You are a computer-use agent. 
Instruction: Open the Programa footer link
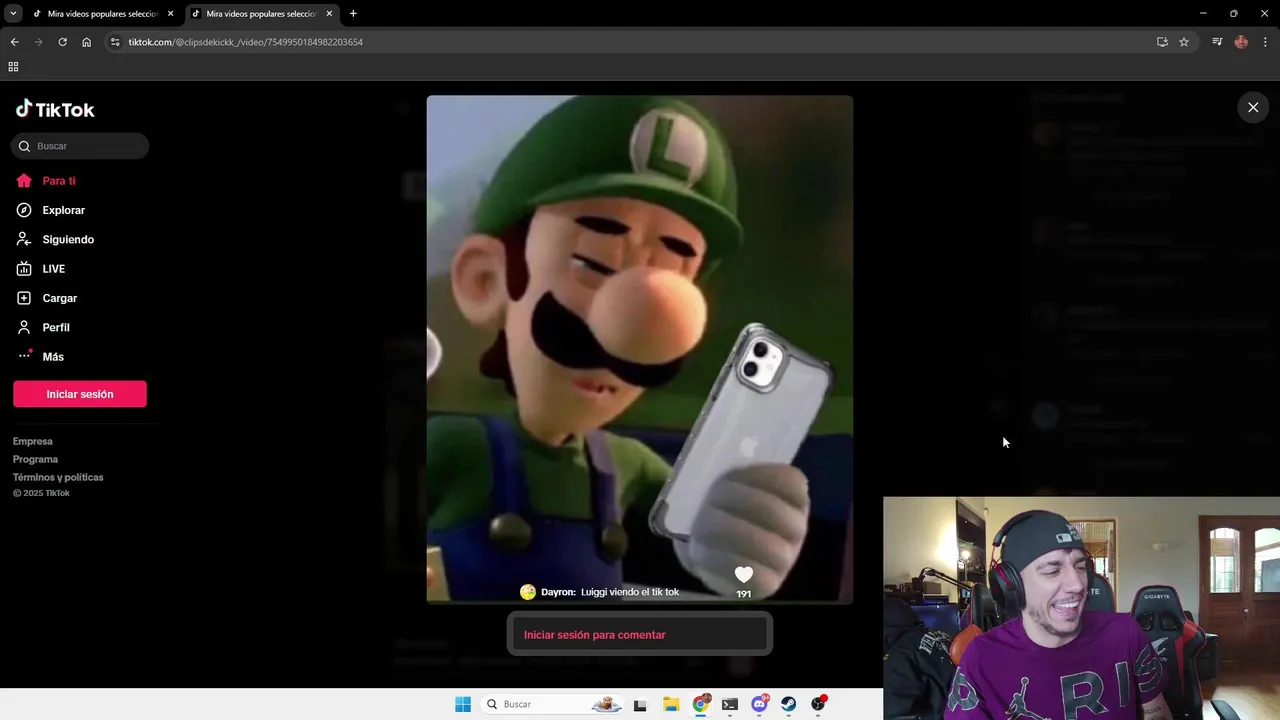[x=35, y=459]
